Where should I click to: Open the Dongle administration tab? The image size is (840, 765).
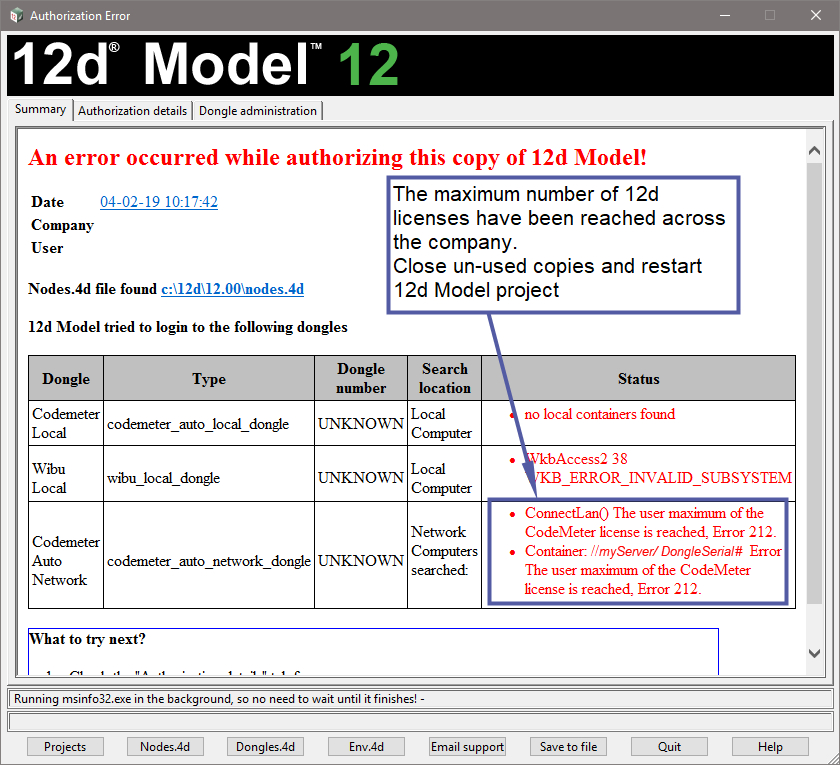258,111
